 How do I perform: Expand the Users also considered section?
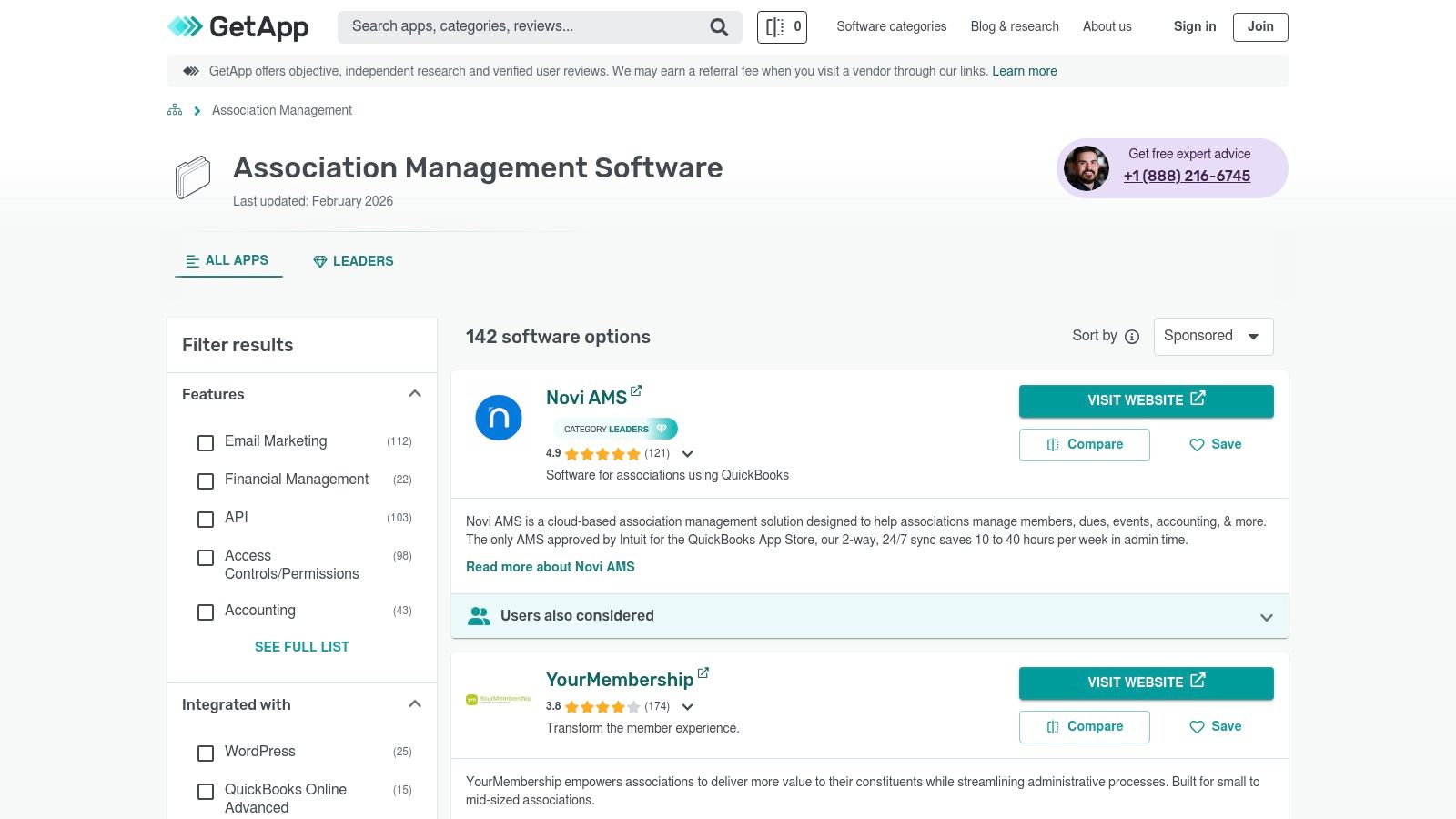(1265, 616)
